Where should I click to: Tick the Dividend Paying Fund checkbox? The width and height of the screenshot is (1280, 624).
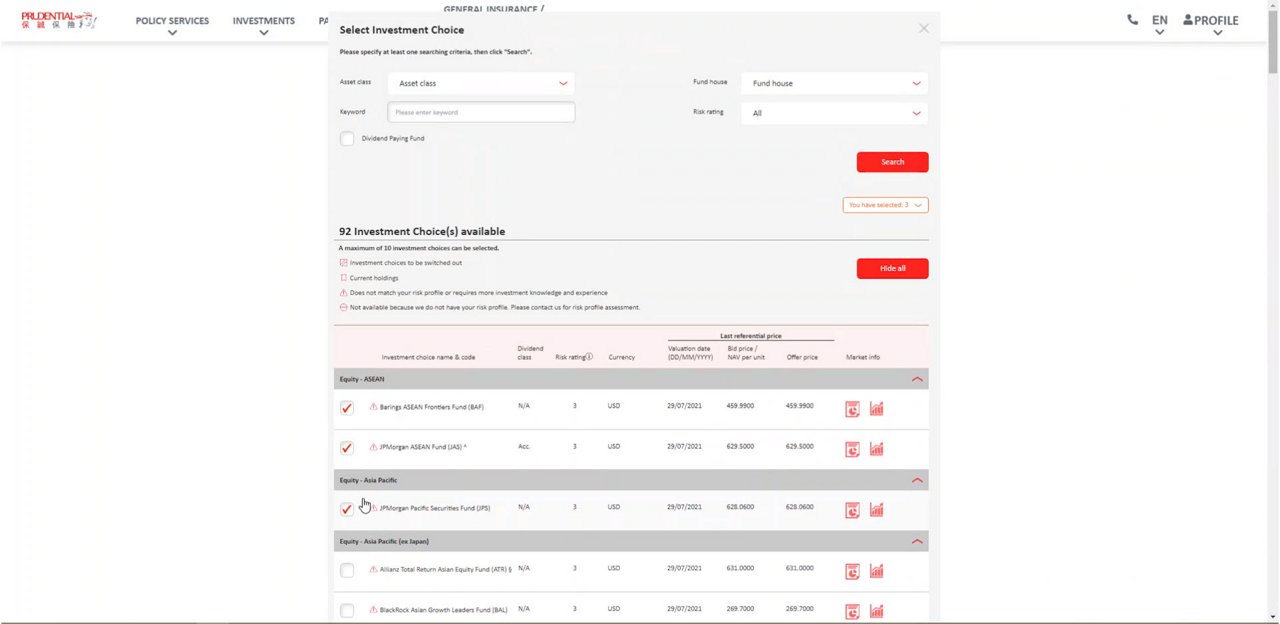click(347, 139)
